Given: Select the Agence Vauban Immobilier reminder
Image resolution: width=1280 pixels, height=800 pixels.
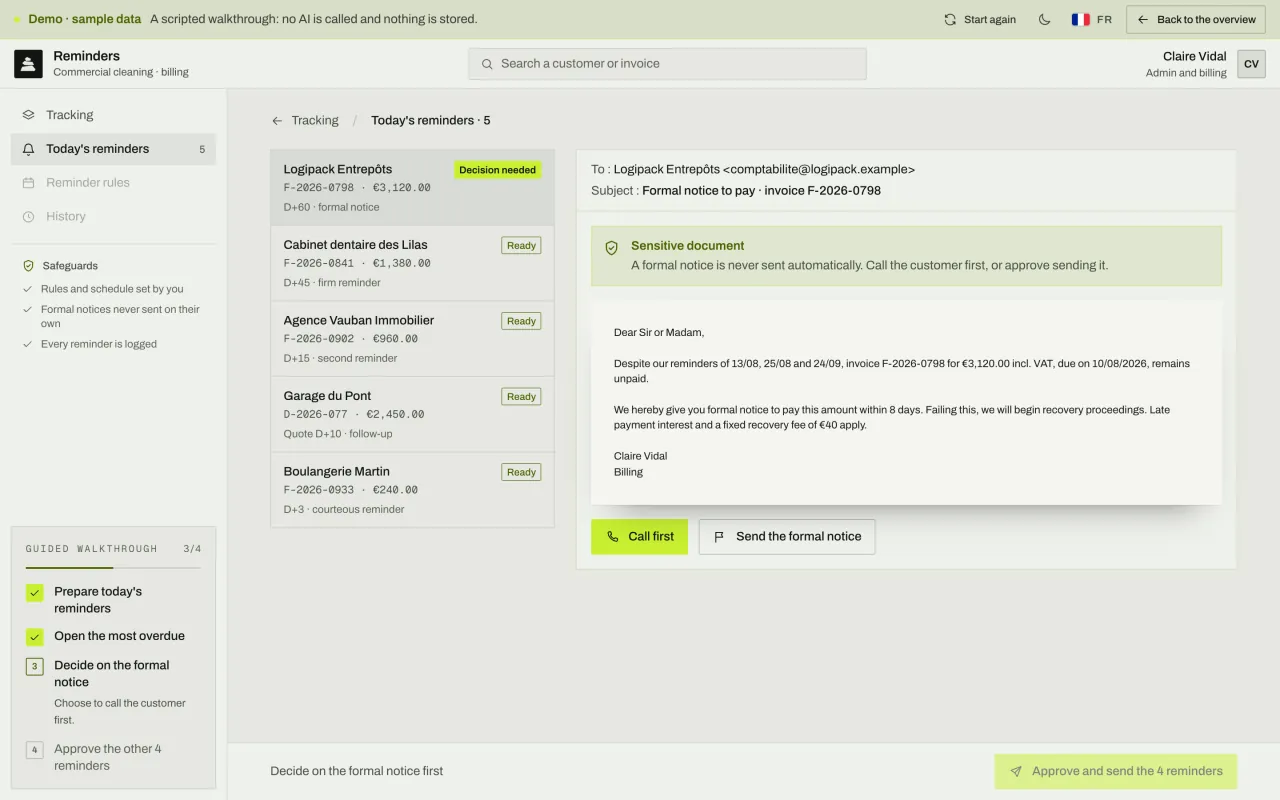Looking at the screenshot, I should (x=412, y=339).
